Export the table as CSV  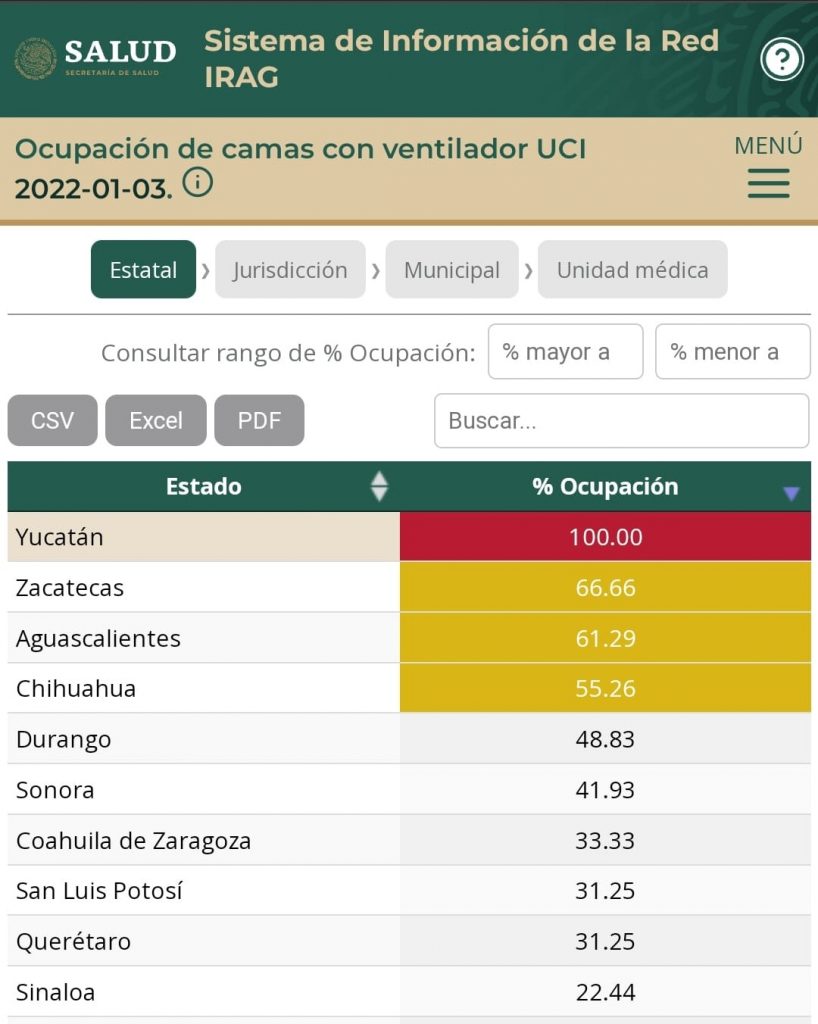(x=52, y=420)
